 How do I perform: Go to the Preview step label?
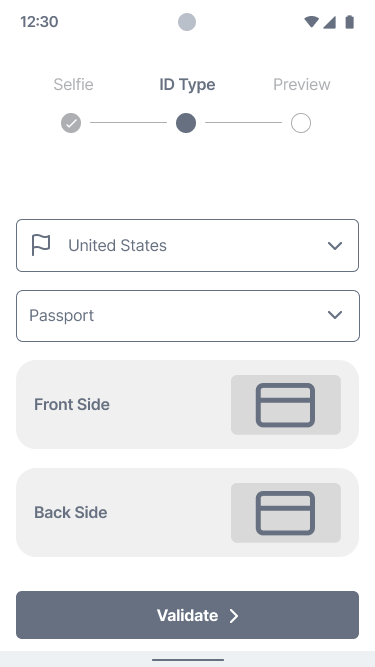point(301,84)
